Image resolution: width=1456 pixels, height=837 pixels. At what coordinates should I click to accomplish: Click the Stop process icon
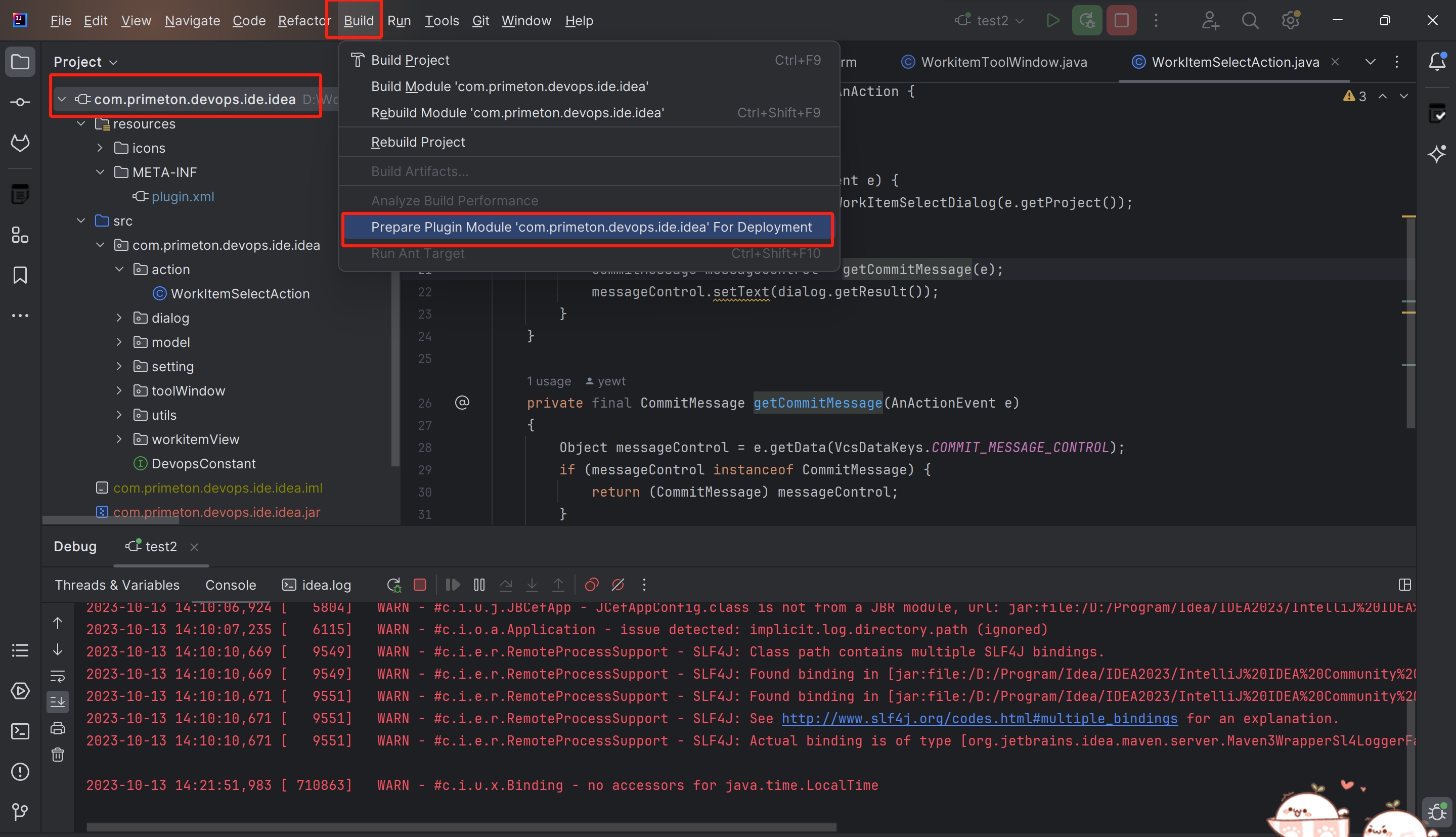pyautogui.click(x=1122, y=20)
